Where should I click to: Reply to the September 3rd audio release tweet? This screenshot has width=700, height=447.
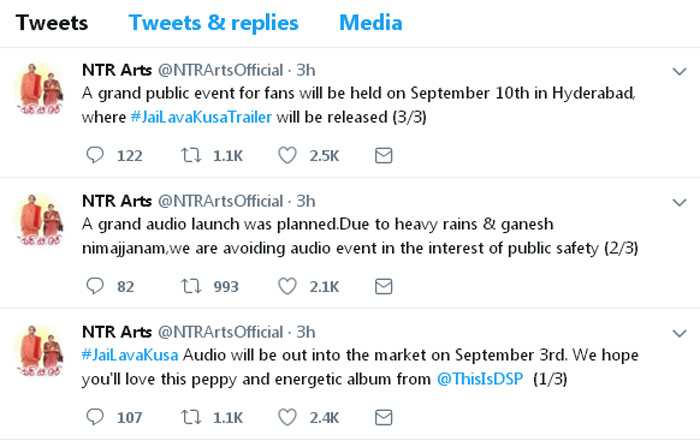point(96,417)
